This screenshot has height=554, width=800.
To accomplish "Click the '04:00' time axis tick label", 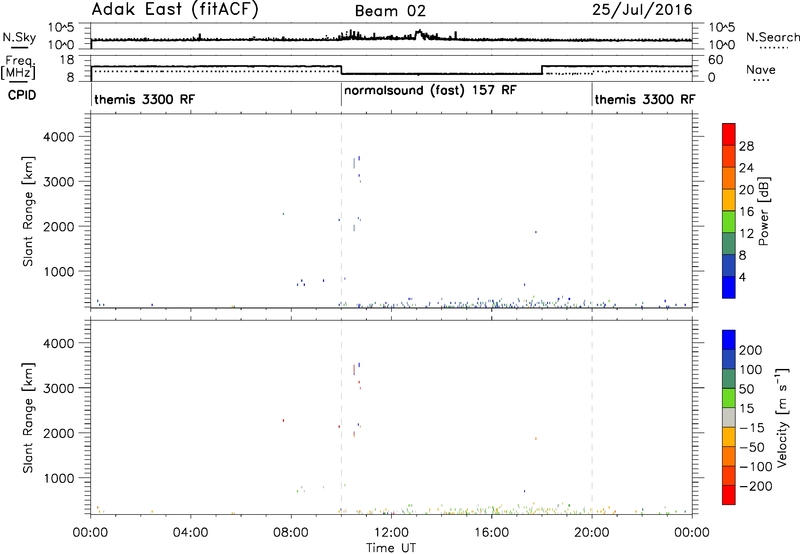I will (190, 533).
